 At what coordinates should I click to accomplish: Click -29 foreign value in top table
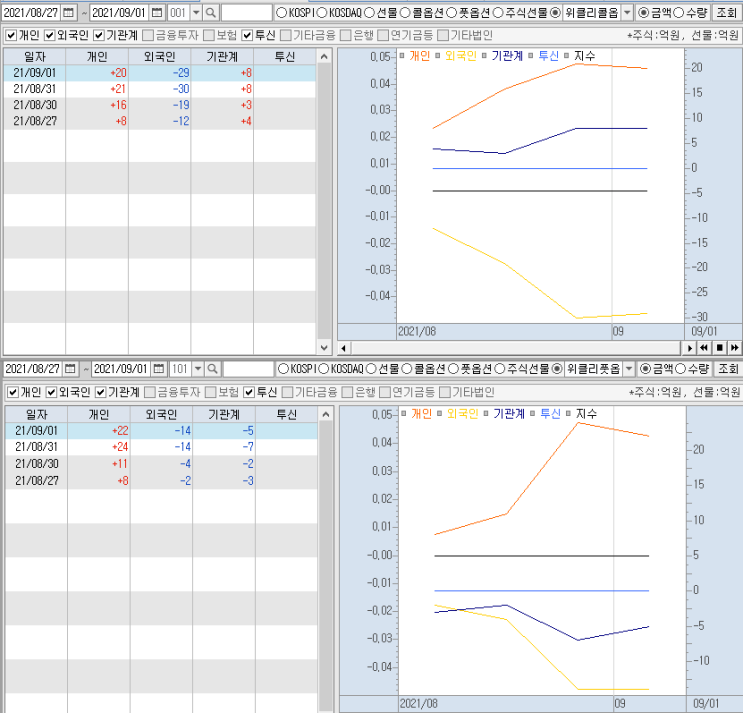pyautogui.click(x=181, y=73)
